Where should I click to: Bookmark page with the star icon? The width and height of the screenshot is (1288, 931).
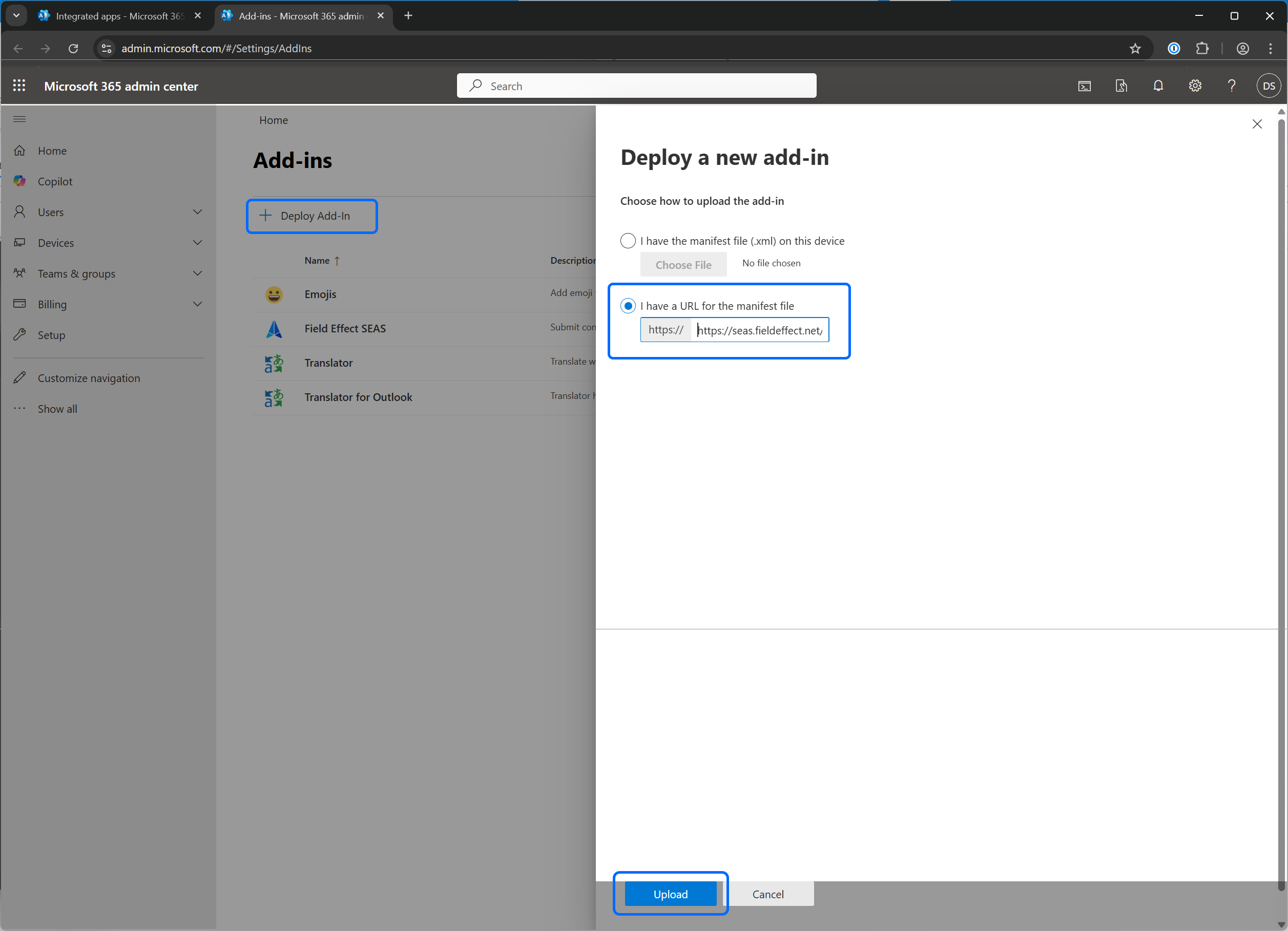point(1135,49)
